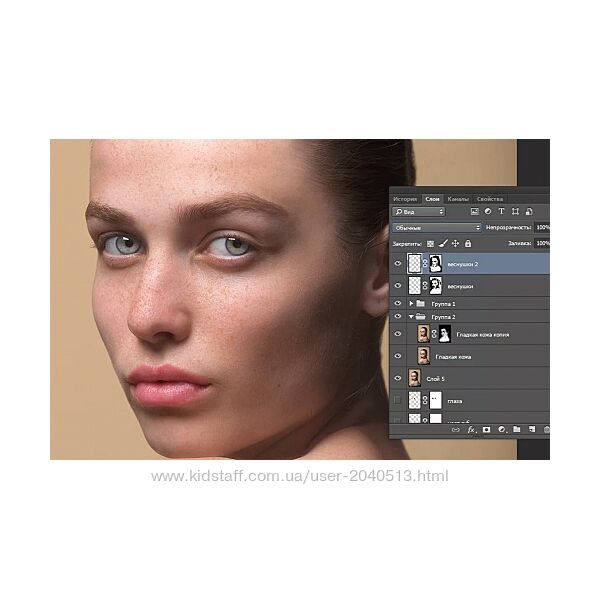Click the Заливка label

pyautogui.click(x=519, y=243)
